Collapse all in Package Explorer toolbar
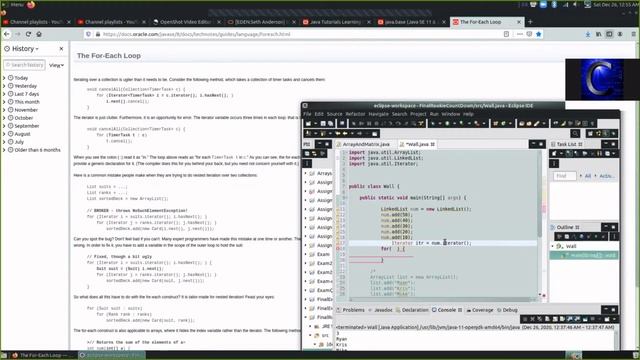Image resolution: width=640 pixels, height=360 pixels. click(307, 153)
